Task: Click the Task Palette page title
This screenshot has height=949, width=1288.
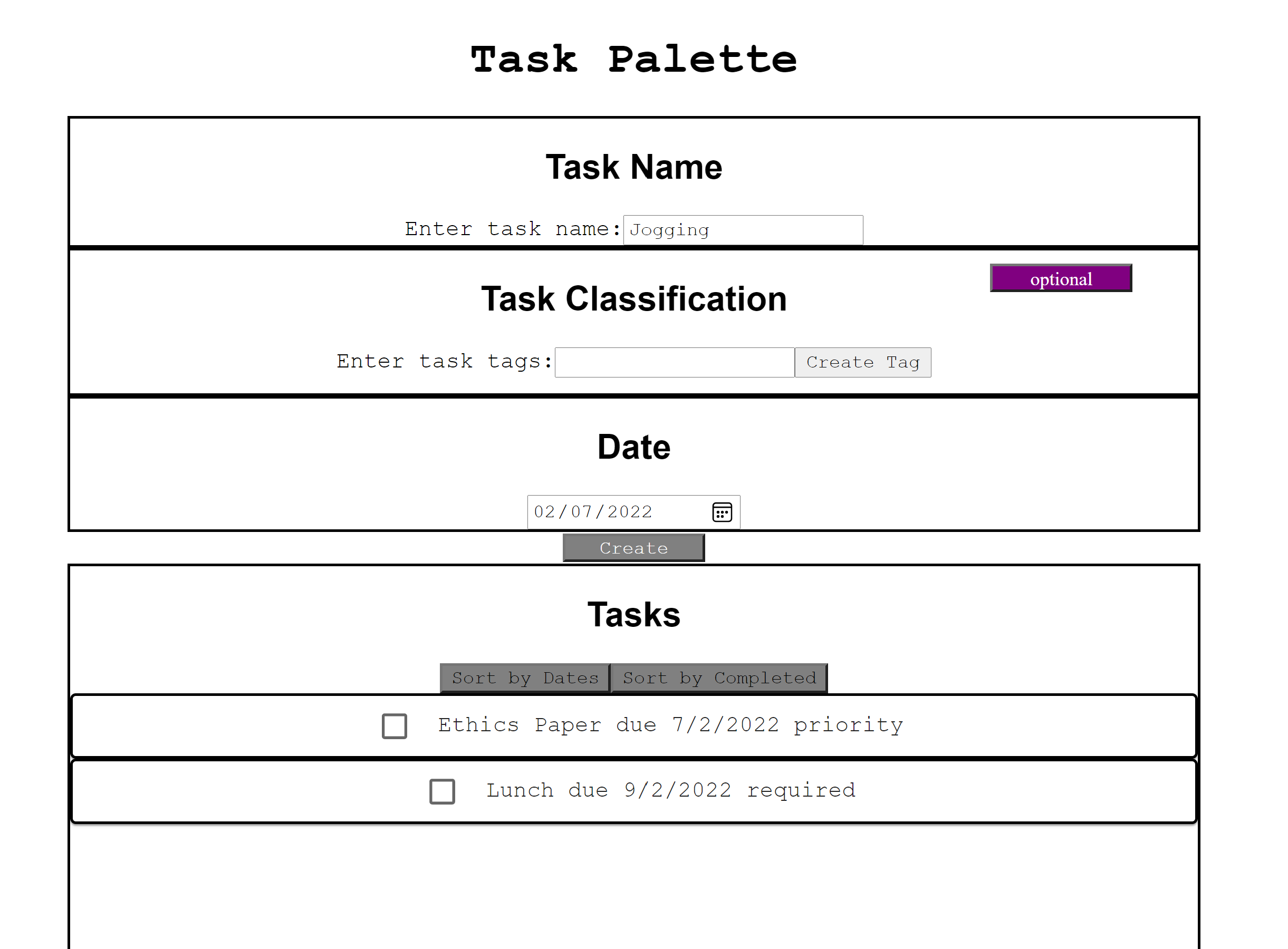Action: click(x=633, y=59)
